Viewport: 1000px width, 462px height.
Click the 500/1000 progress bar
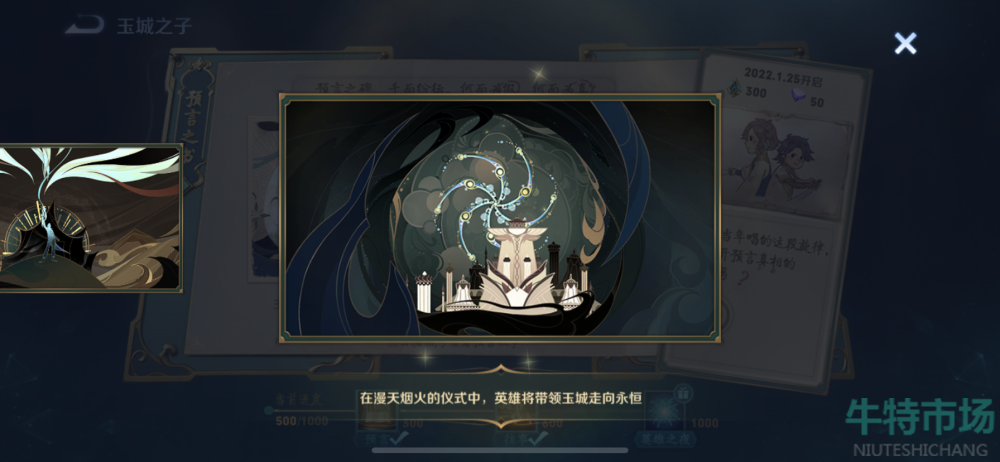[313, 411]
